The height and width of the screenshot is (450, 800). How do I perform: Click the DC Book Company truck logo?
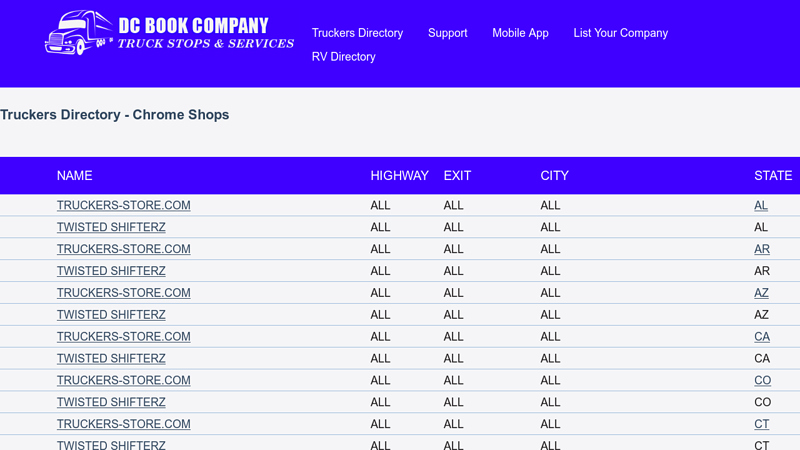click(168, 33)
